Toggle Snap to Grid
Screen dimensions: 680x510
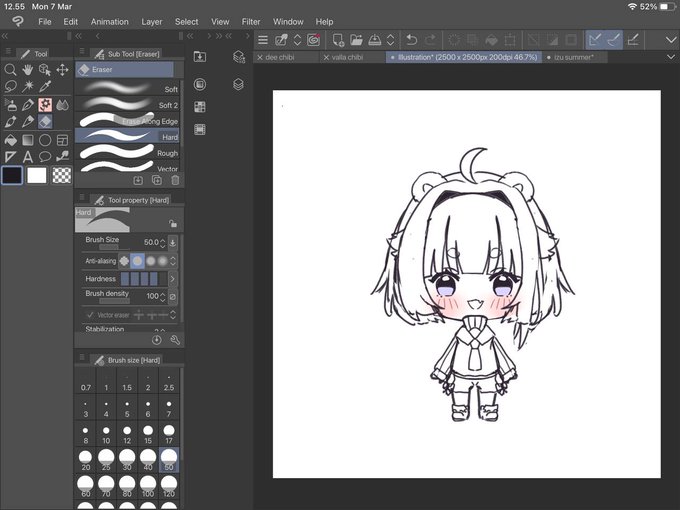pyautogui.click(x=633, y=40)
